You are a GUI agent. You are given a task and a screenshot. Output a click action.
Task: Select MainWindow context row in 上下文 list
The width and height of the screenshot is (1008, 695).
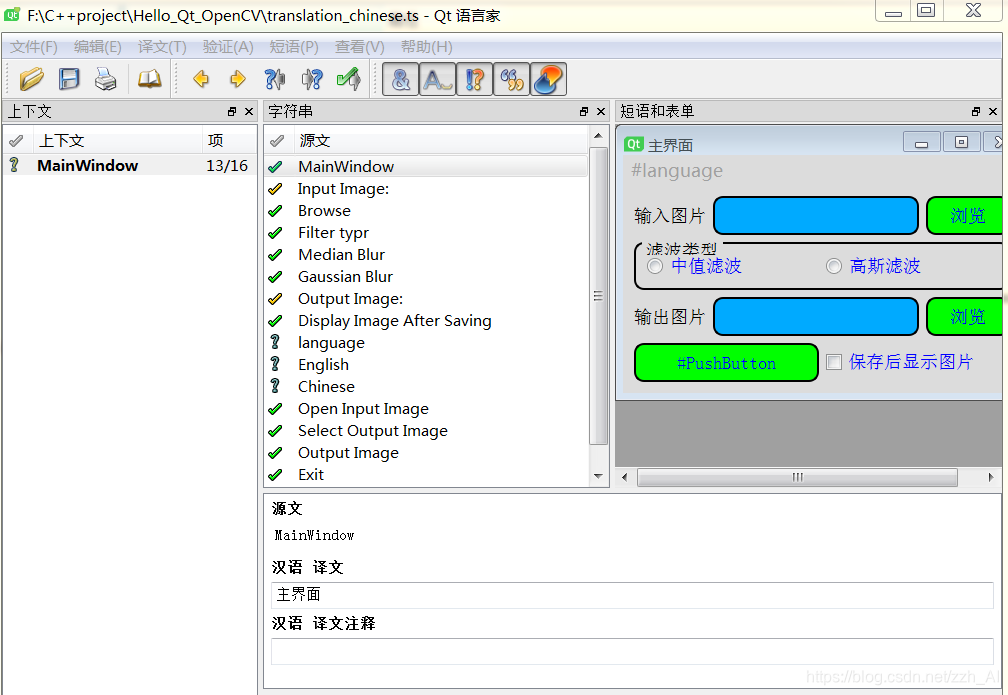[129, 166]
